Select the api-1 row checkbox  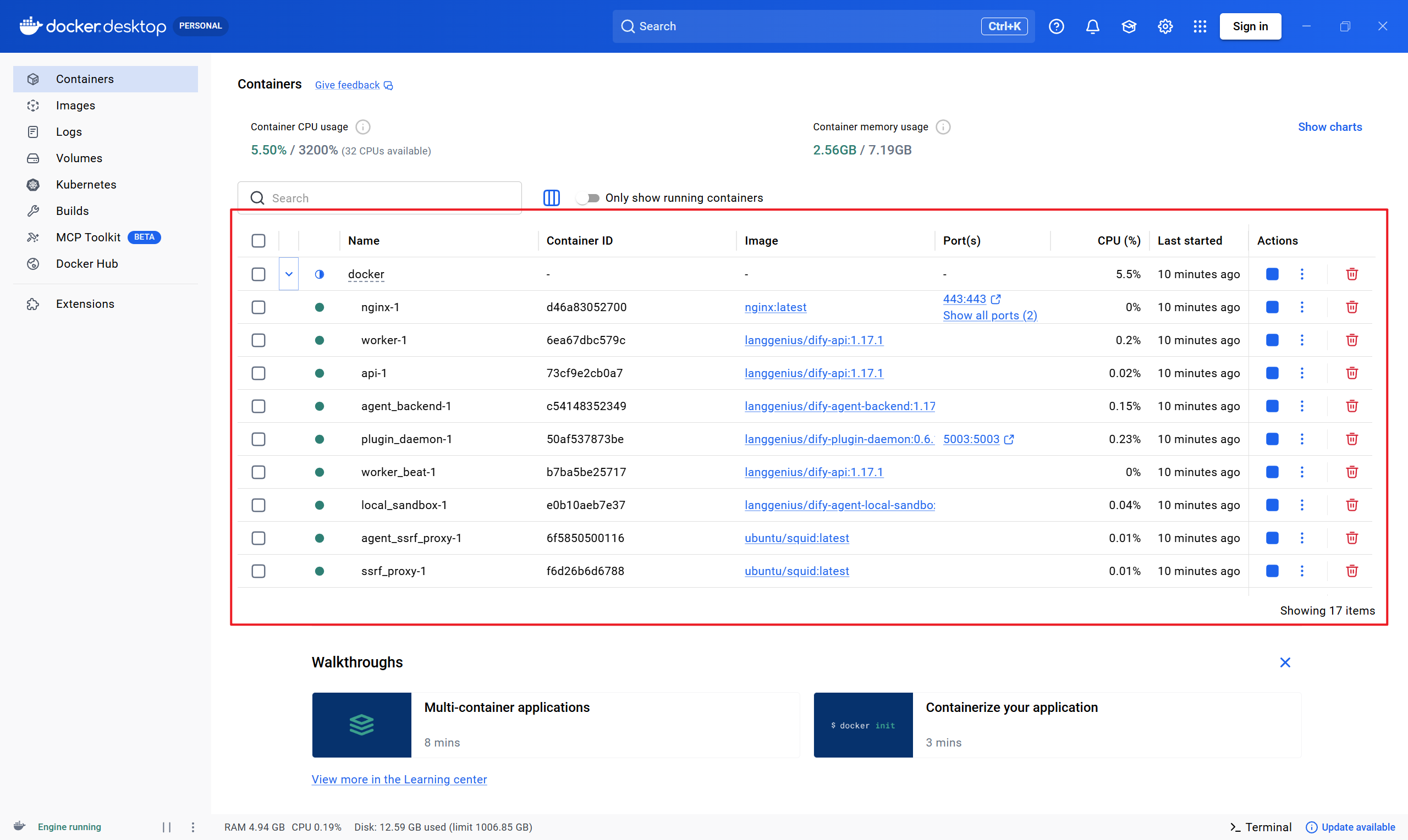258,373
